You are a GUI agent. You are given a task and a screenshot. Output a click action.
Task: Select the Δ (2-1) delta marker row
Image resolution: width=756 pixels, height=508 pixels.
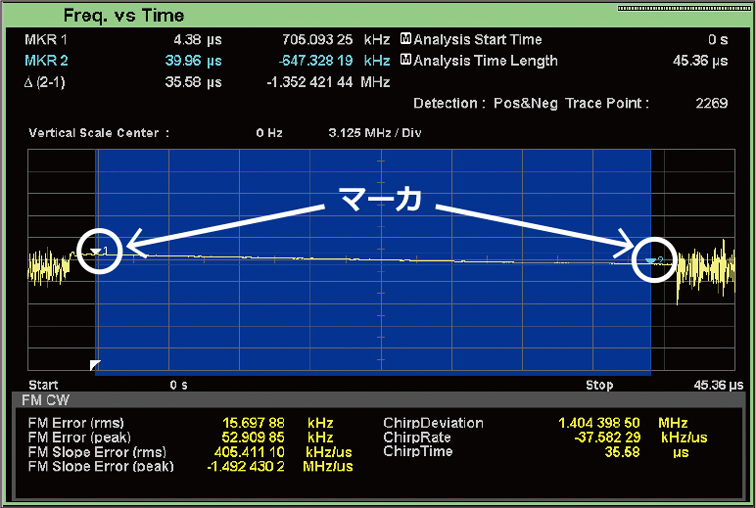point(207,82)
